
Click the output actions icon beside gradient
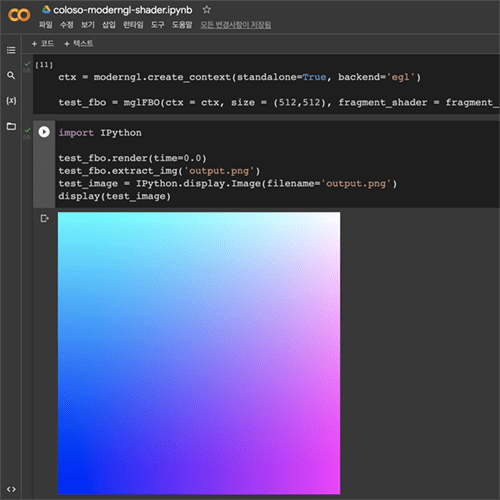pyautogui.click(x=44, y=218)
